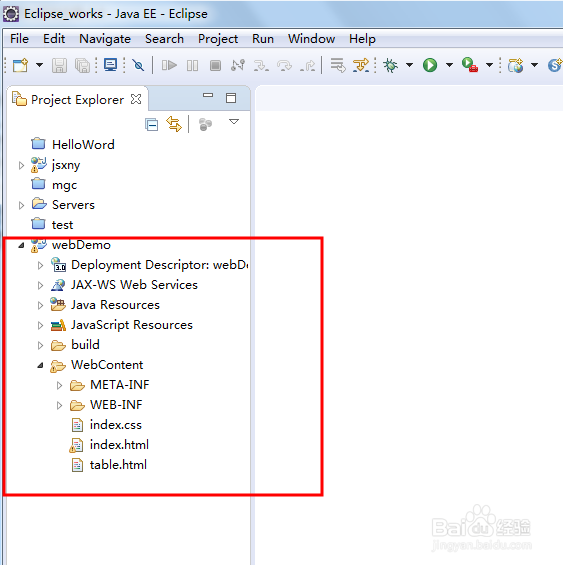563x565 pixels.
Task: Open the Debug dropdown arrow
Action: pos(409,65)
